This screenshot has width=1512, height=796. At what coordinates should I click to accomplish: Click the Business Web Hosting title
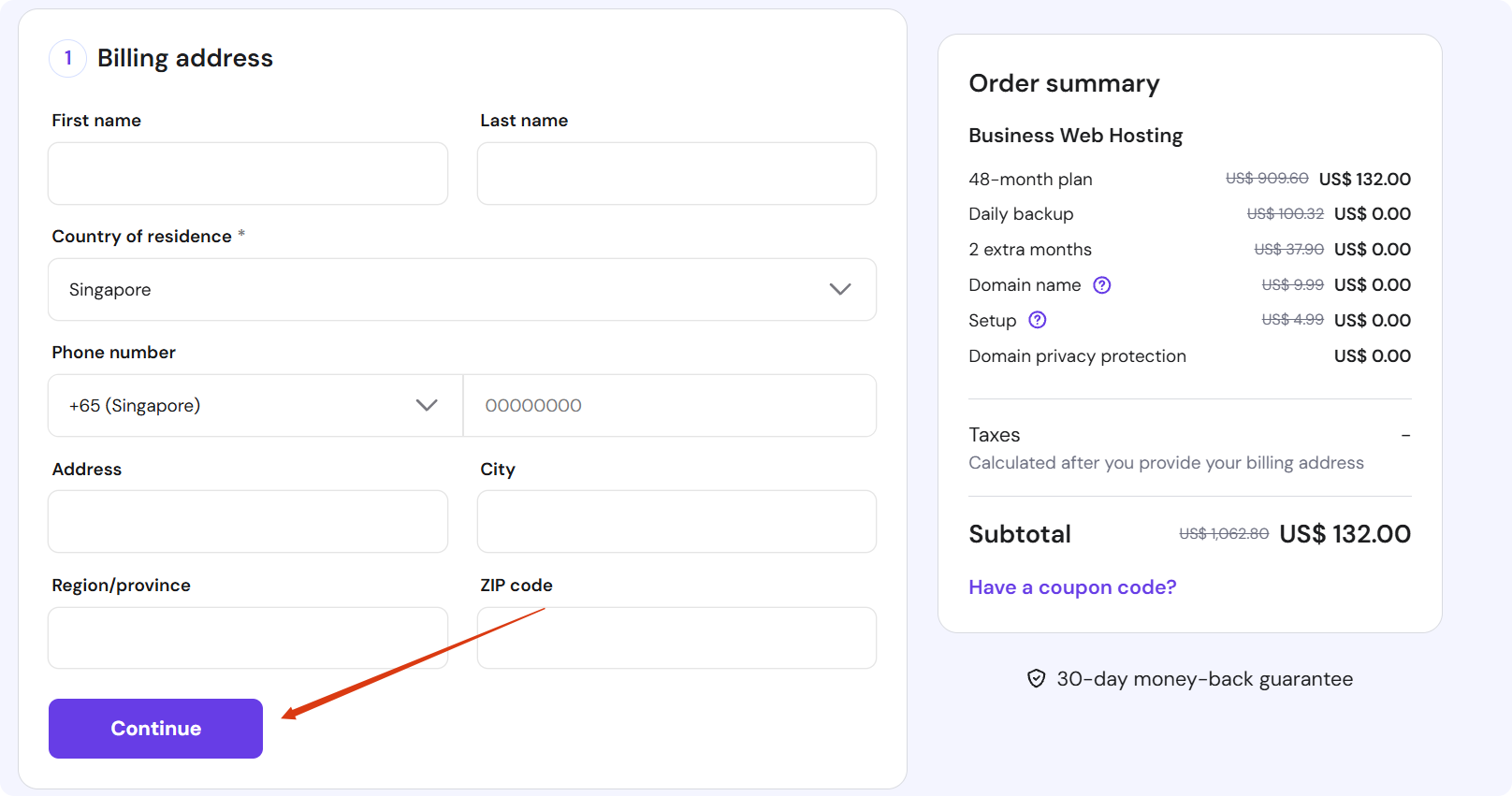click(1075, 136)
